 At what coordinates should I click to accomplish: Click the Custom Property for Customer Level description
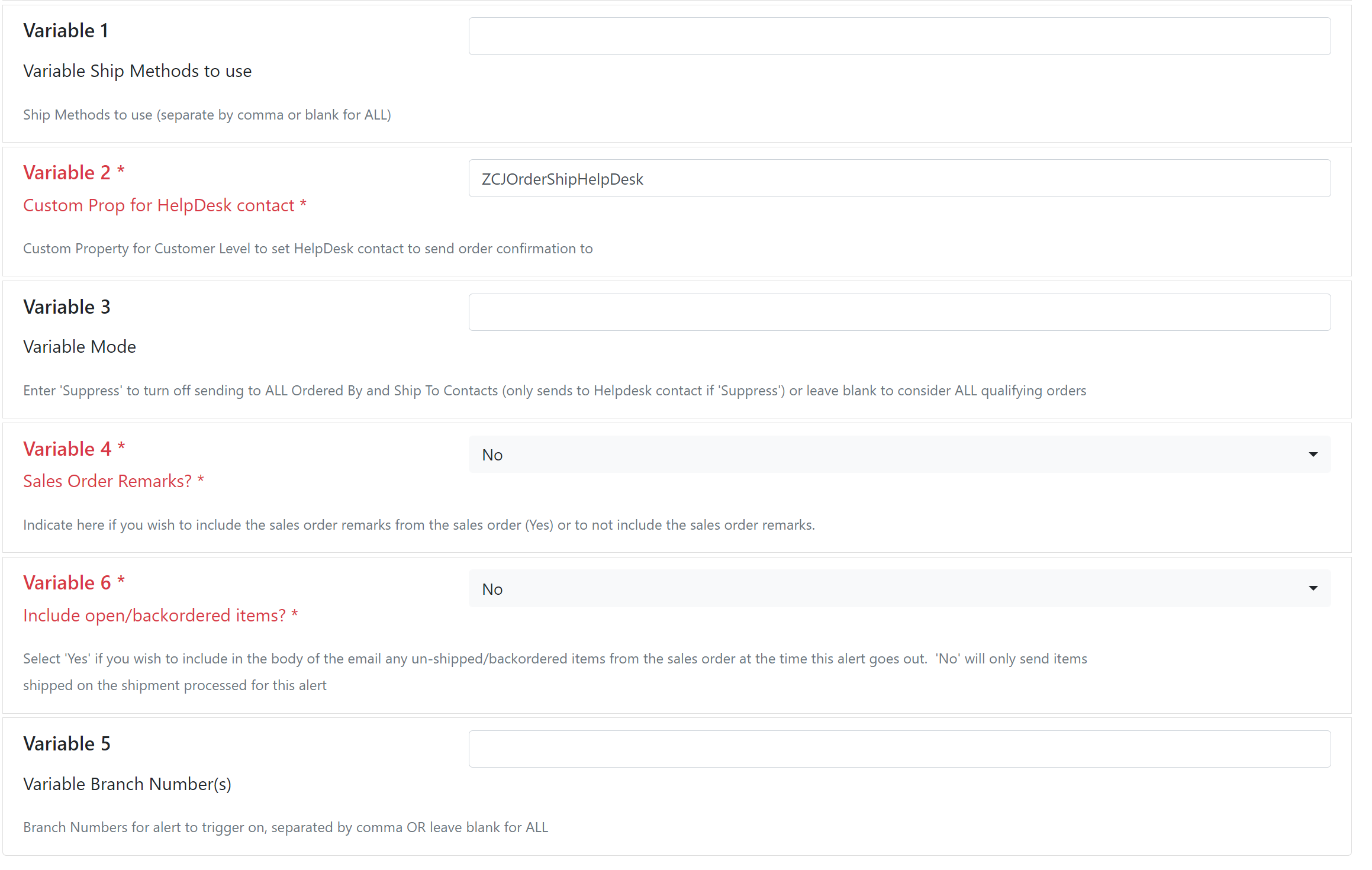tap(308, 249)
